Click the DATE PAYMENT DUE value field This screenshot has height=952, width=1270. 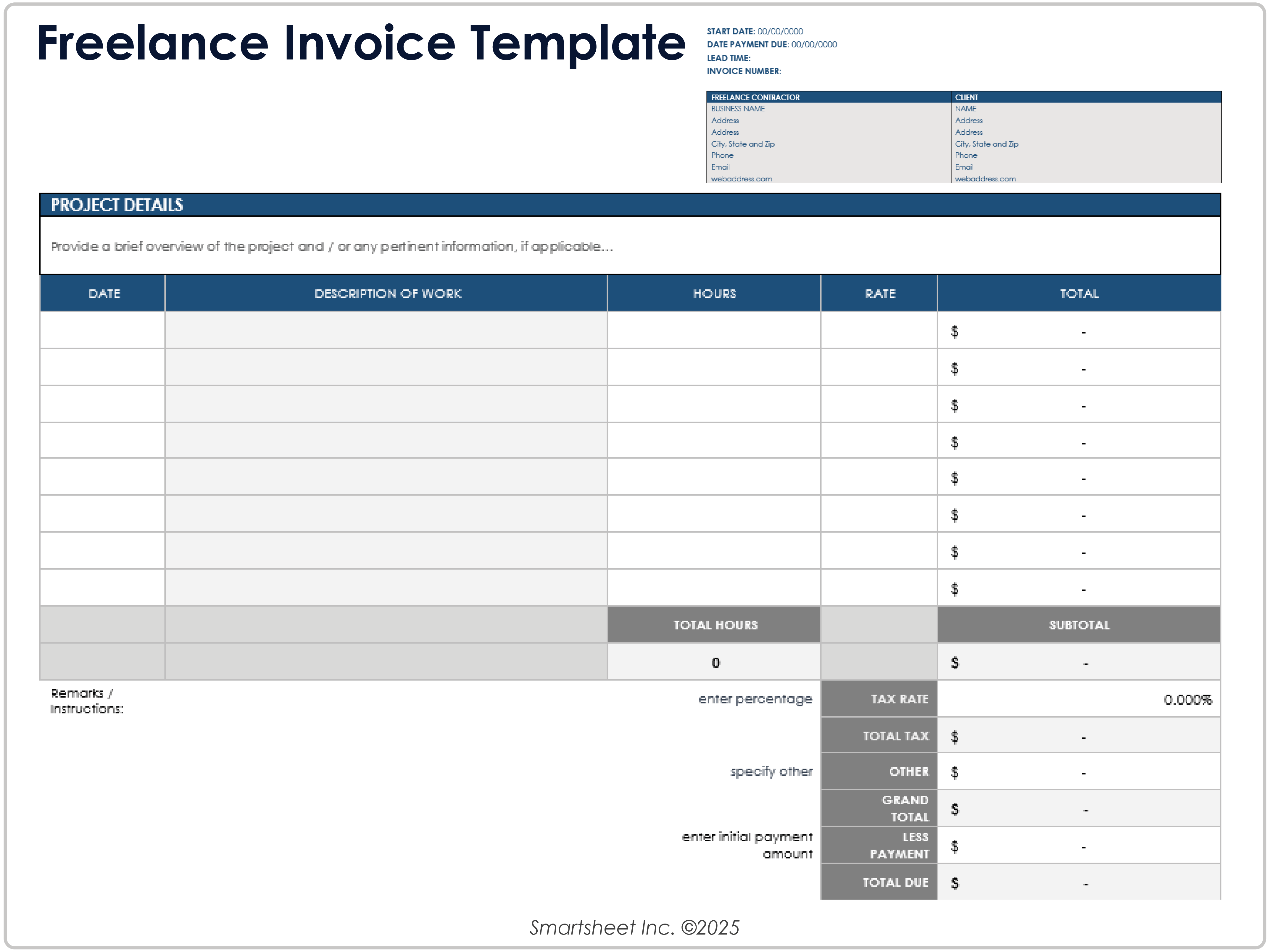(x=813, y=44)
